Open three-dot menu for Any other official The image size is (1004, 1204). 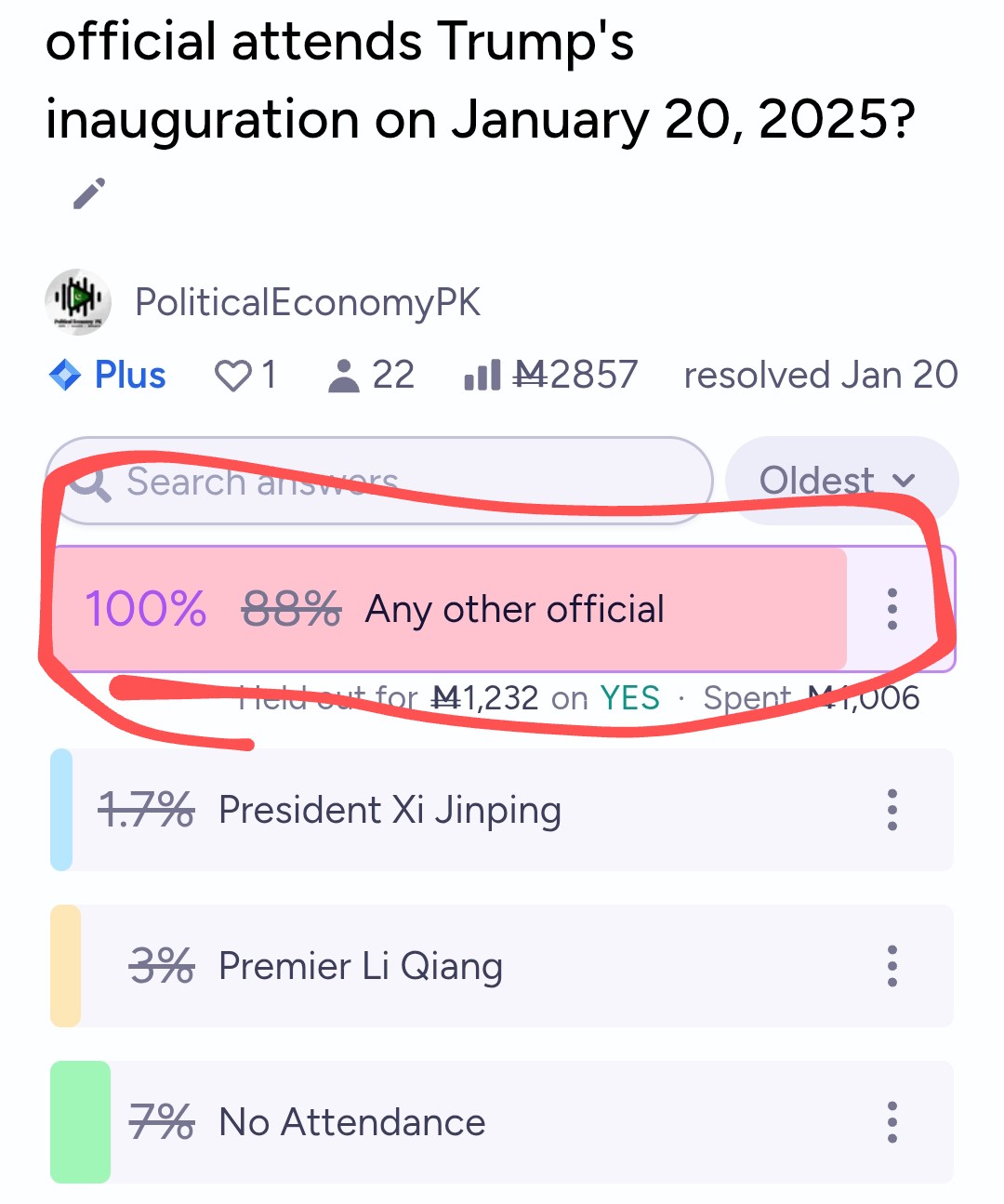point(892,609)
